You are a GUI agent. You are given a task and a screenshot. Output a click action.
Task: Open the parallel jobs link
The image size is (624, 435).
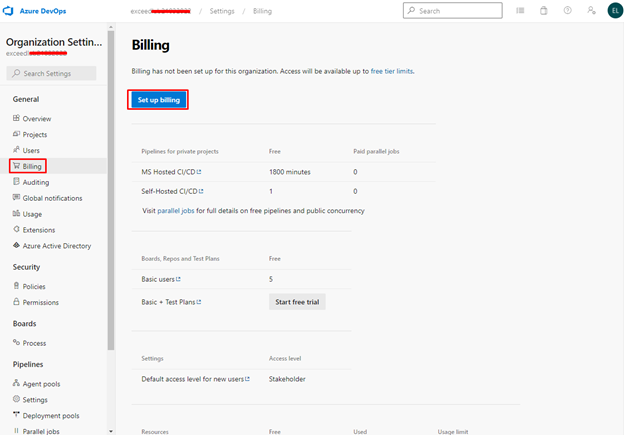click(176, 211)
